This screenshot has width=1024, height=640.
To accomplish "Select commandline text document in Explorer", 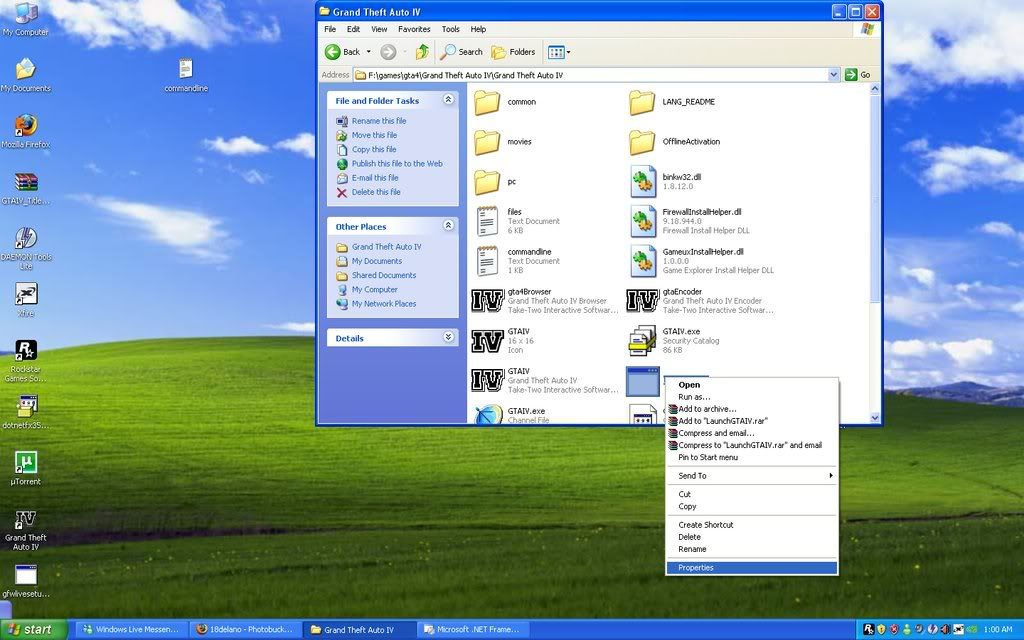I will 517,261.
